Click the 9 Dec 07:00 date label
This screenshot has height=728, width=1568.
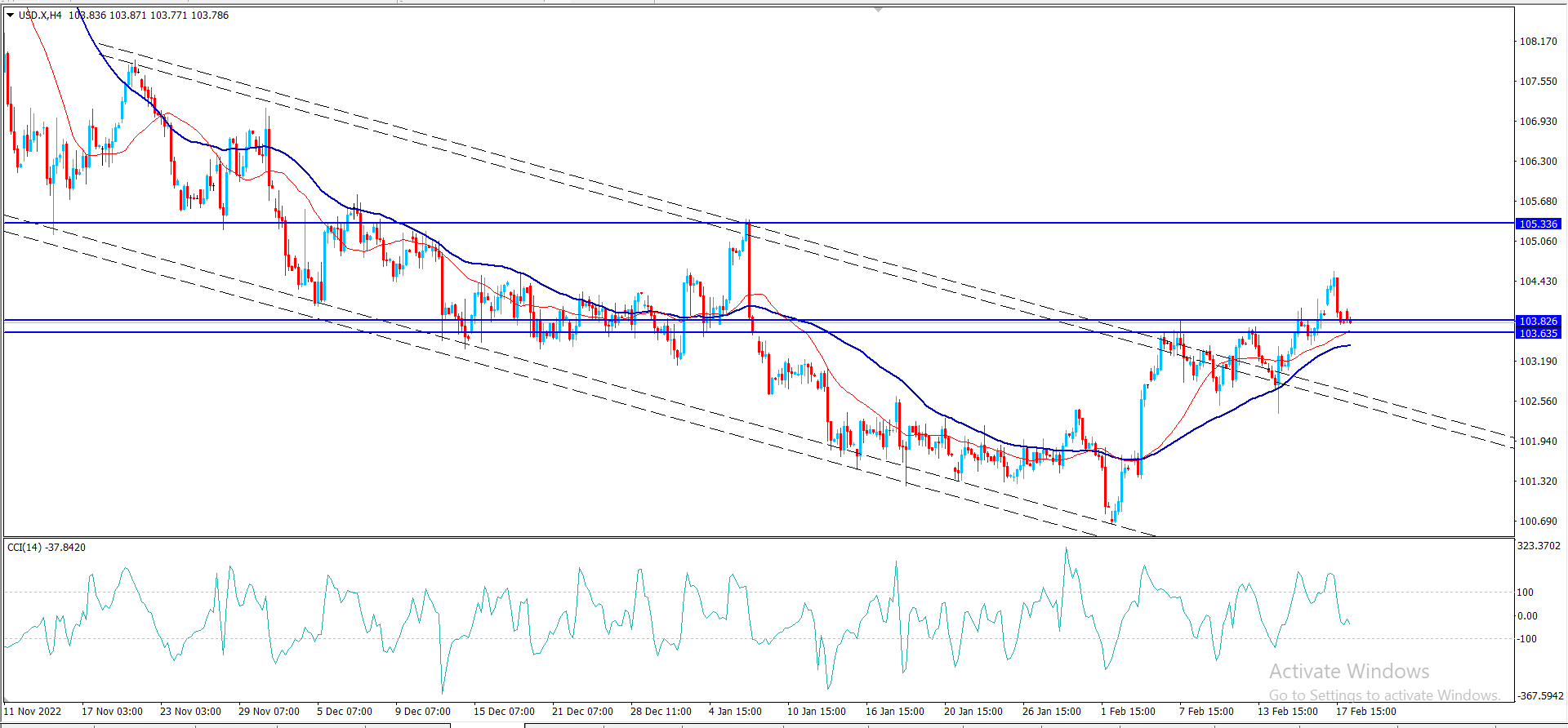pos(422,711)
